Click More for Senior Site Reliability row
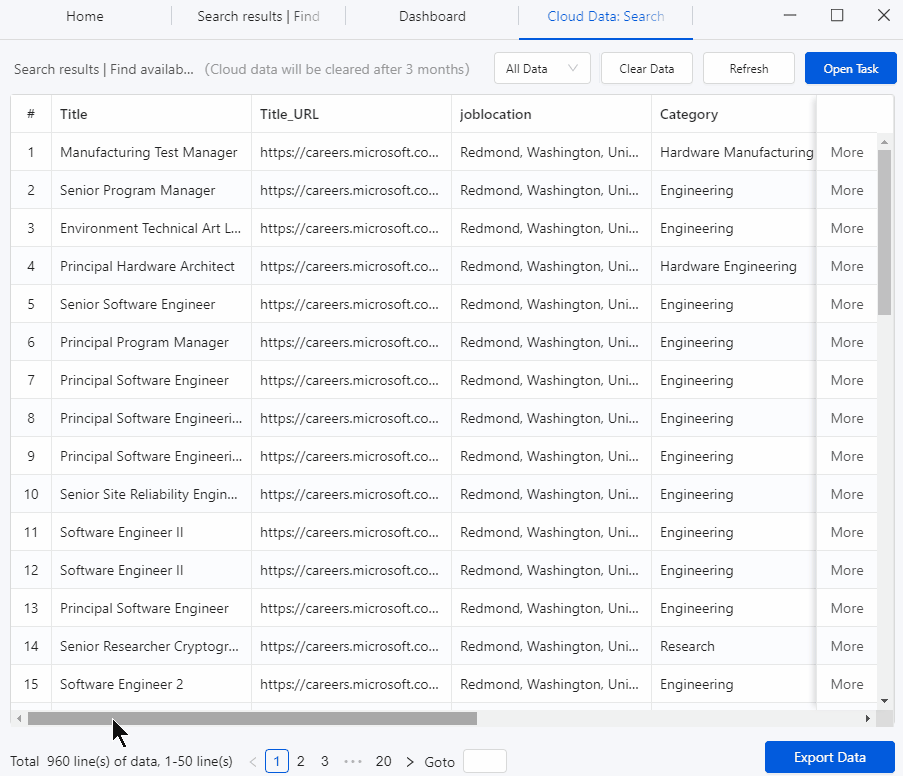The width and height of the screenshot is (903, 776). 847,494
